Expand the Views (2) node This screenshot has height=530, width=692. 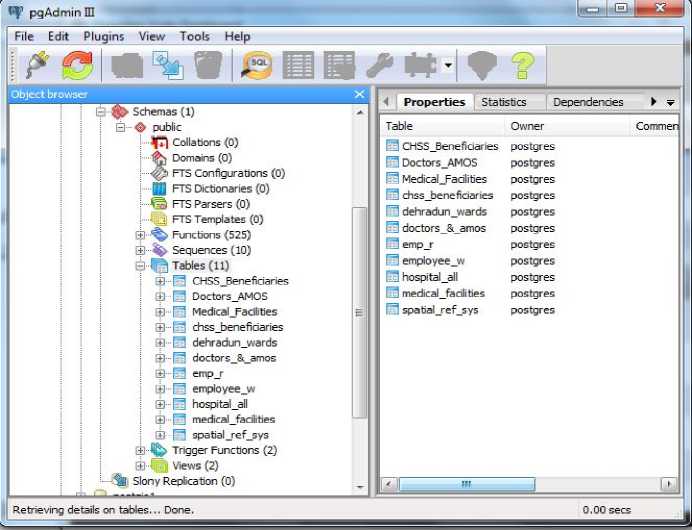coord(140,466)
